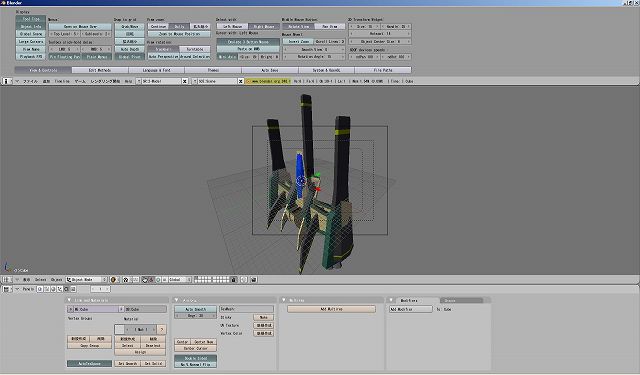
Task: Open the System & OpenGL preferences tab
Action: (327, 70)
